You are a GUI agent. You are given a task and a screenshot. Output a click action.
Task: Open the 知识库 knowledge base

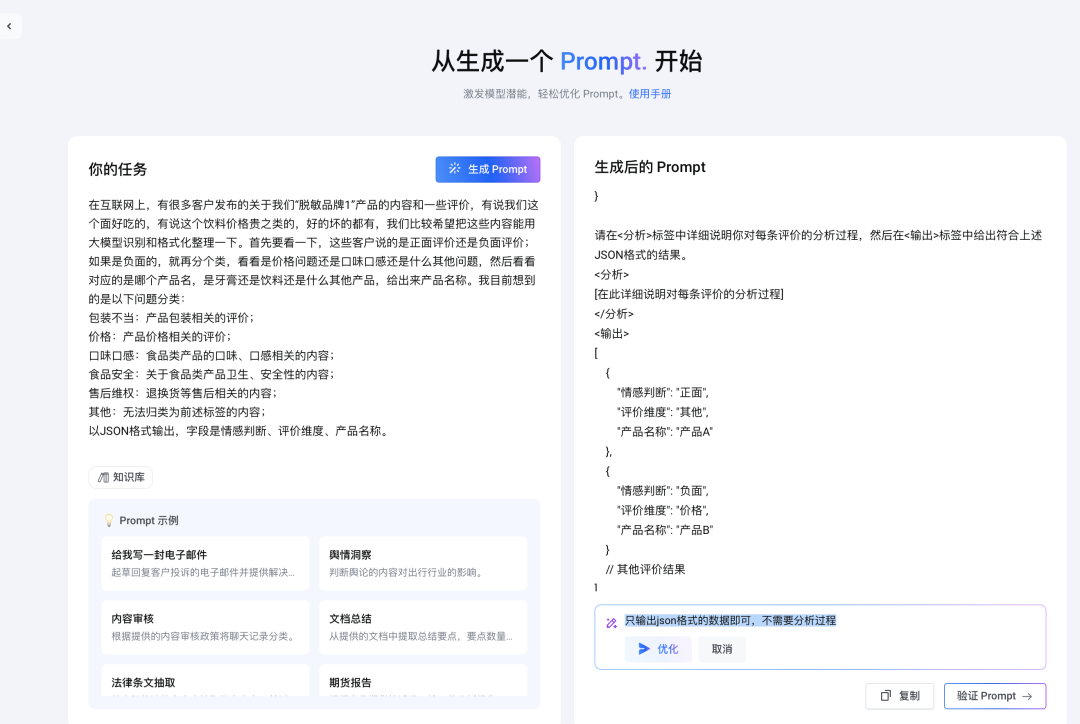point(120,478)
